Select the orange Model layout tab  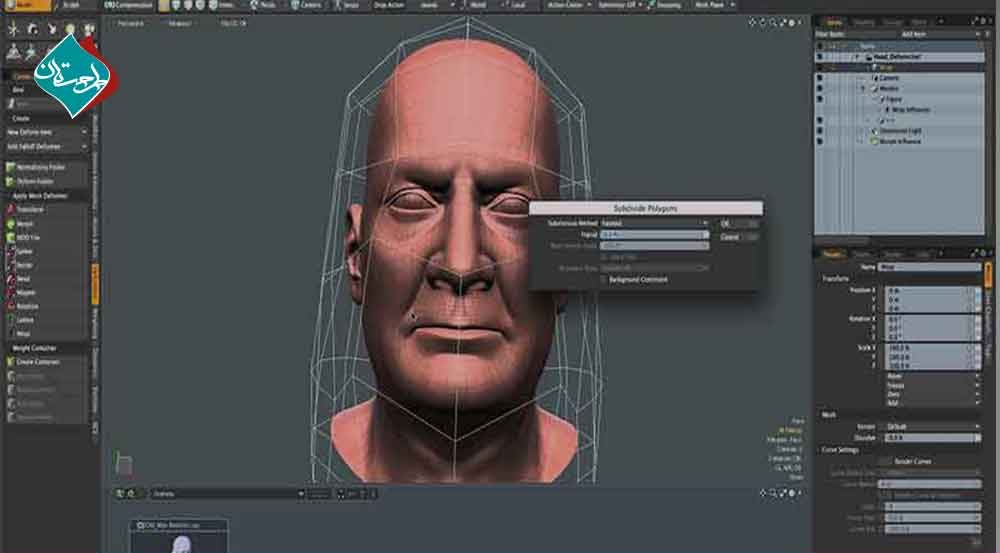(x=28, y=5)
